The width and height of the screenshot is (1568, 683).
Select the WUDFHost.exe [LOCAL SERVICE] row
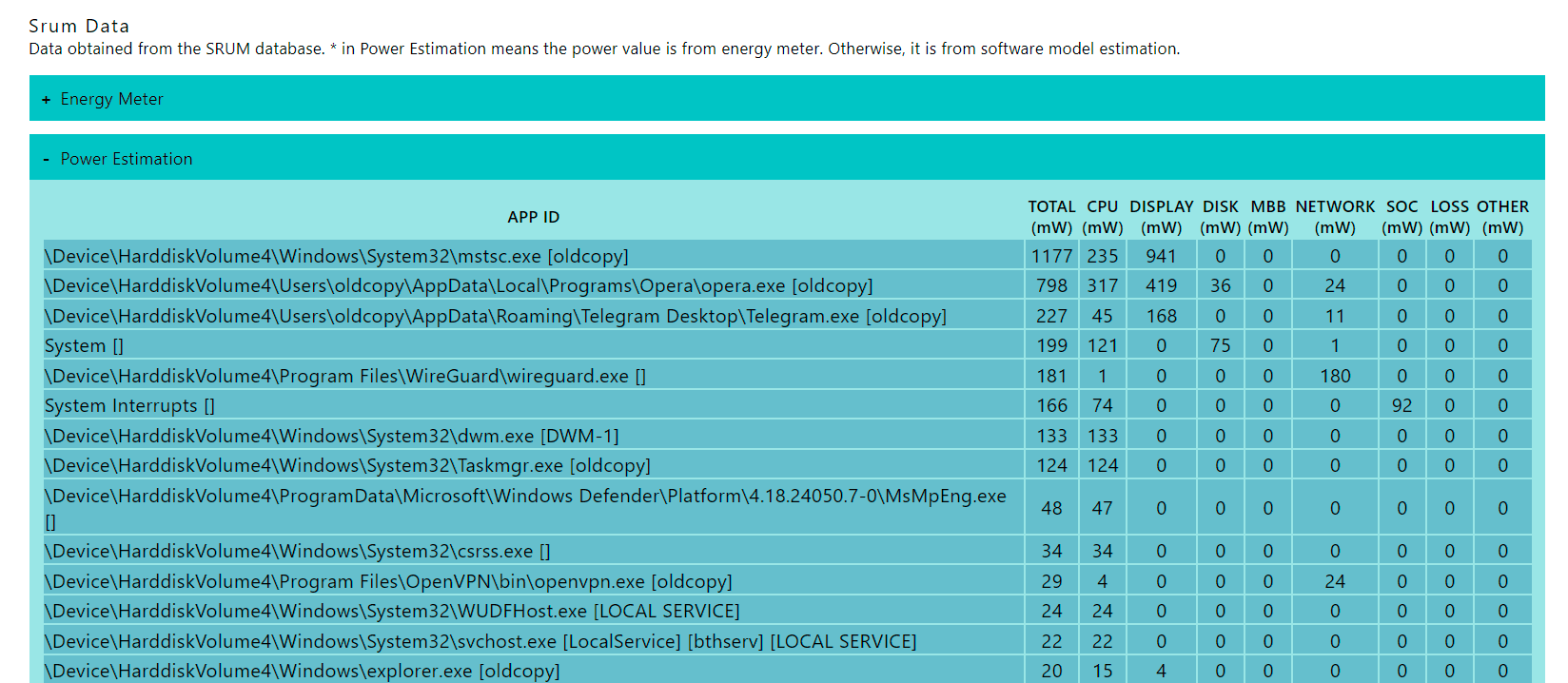click(x=788, y=611)
